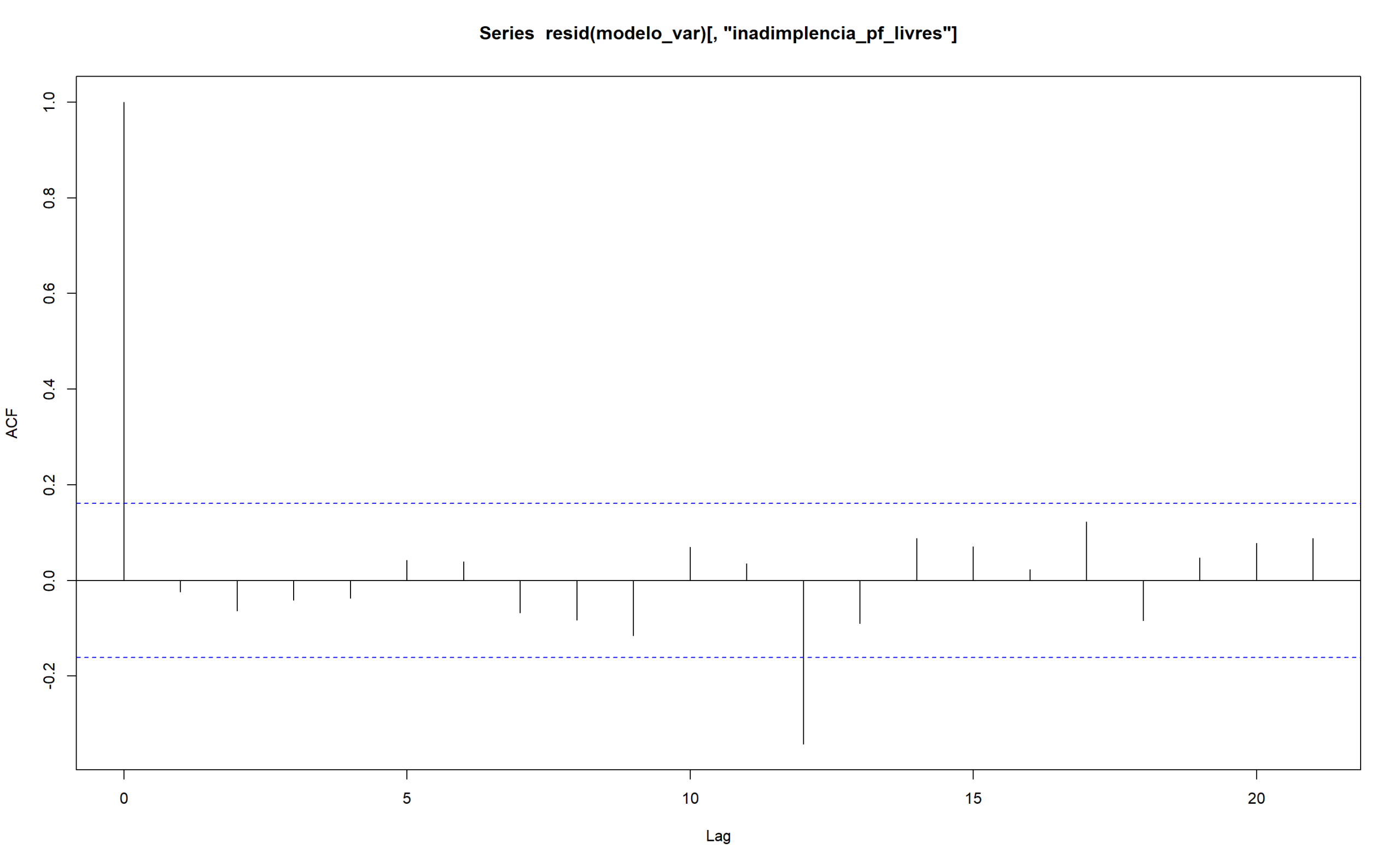
Task: Click the x-axis tick label 0
Action: [x=124, y=799]
